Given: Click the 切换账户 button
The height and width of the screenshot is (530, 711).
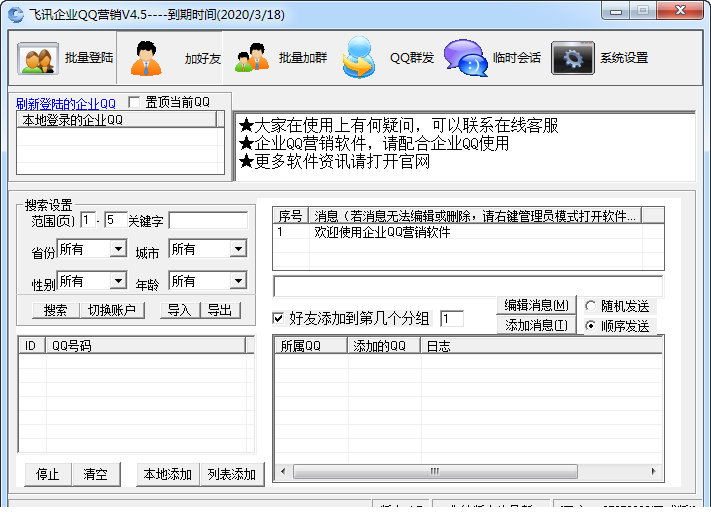Looking at the screenshot, I should click(112, 310).
